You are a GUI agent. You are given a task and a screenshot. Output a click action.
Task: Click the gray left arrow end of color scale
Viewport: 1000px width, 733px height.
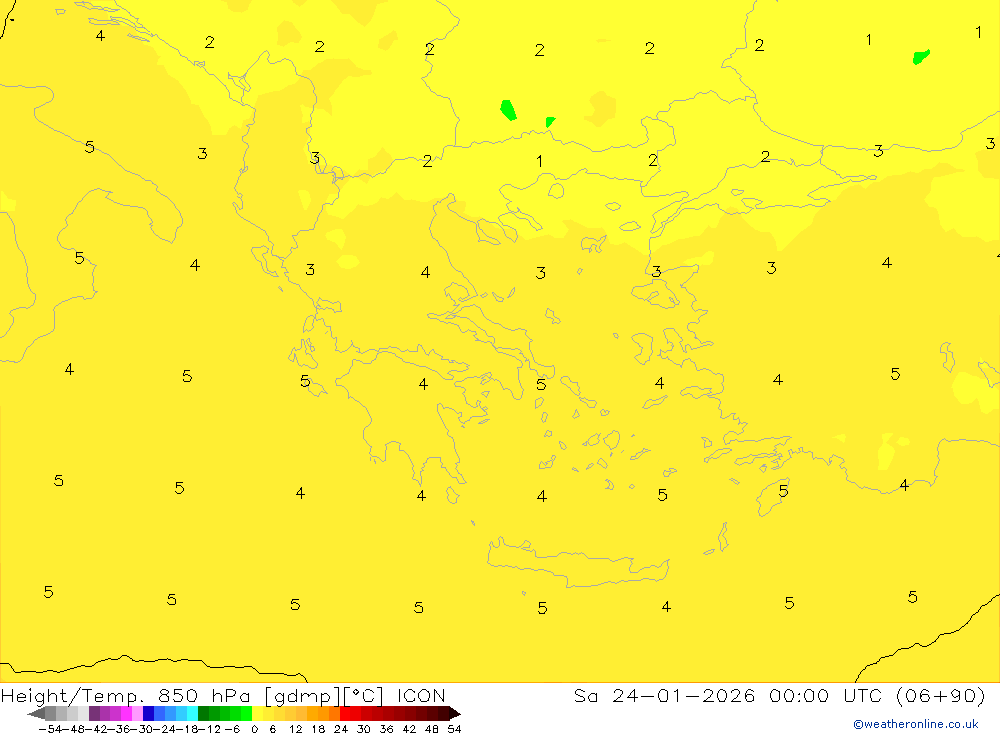click(37, 713)
